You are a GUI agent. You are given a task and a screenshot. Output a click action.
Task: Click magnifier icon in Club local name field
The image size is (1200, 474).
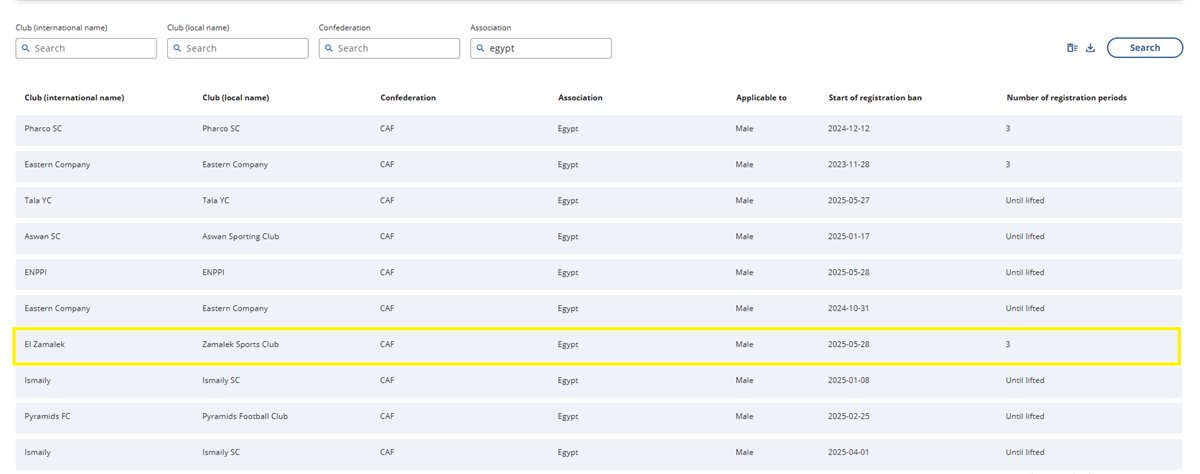[178, 48]
